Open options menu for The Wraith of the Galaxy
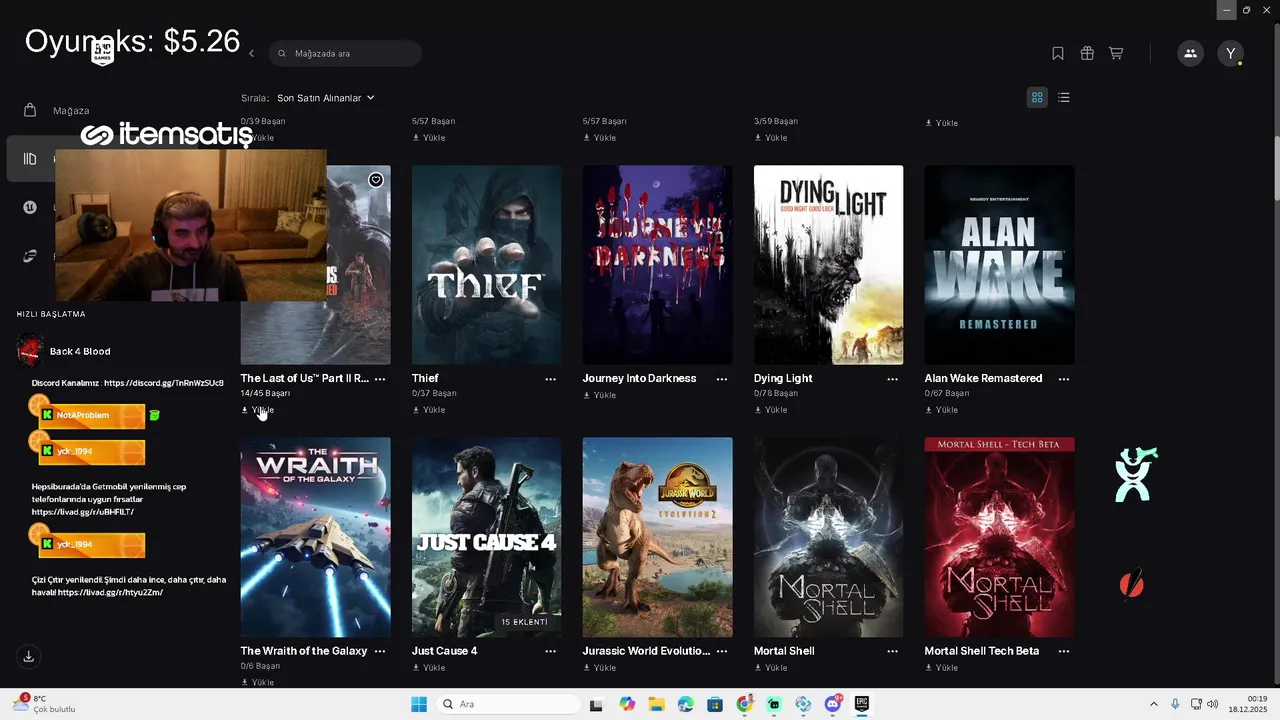1280x720 pixels. (x=380, y=651)
